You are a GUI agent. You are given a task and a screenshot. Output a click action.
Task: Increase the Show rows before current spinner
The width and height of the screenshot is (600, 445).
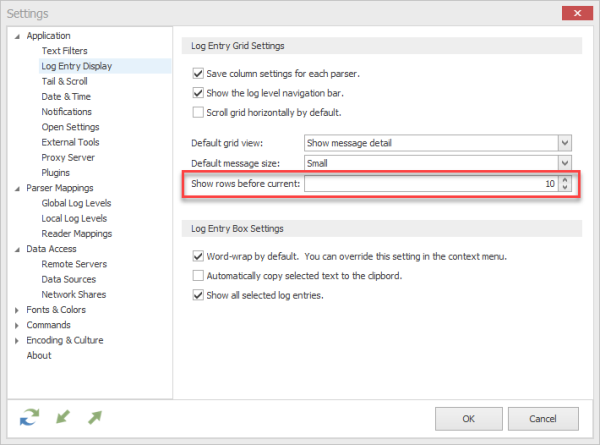[x=565, y=179]
